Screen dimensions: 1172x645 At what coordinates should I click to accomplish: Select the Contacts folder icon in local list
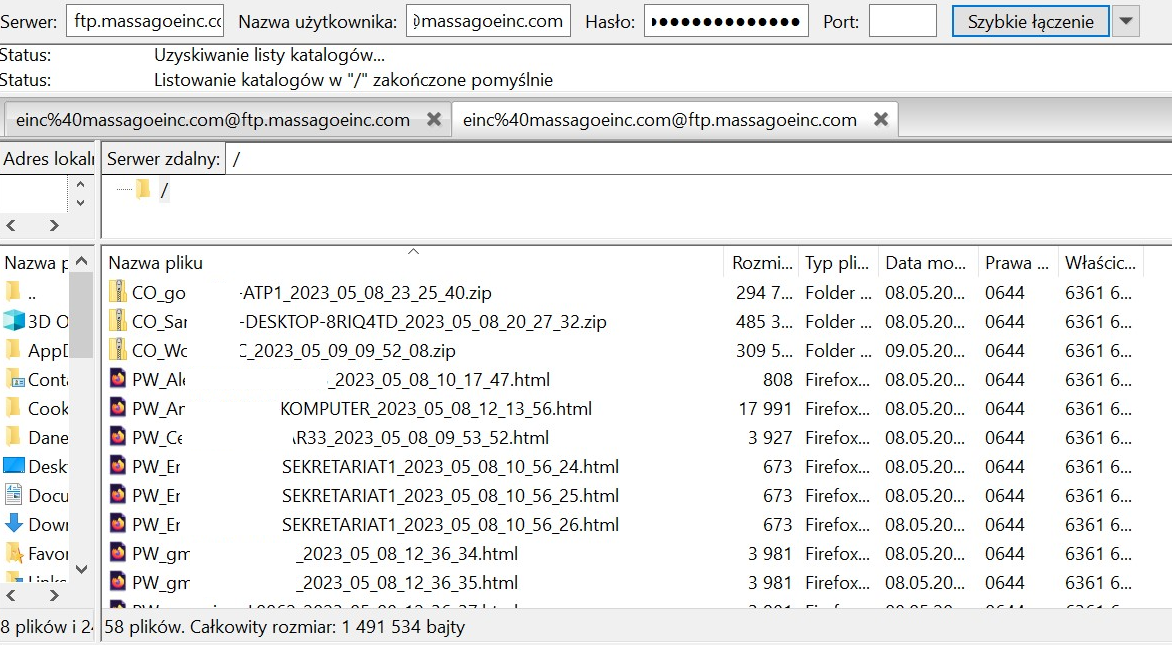coord(14,380)
